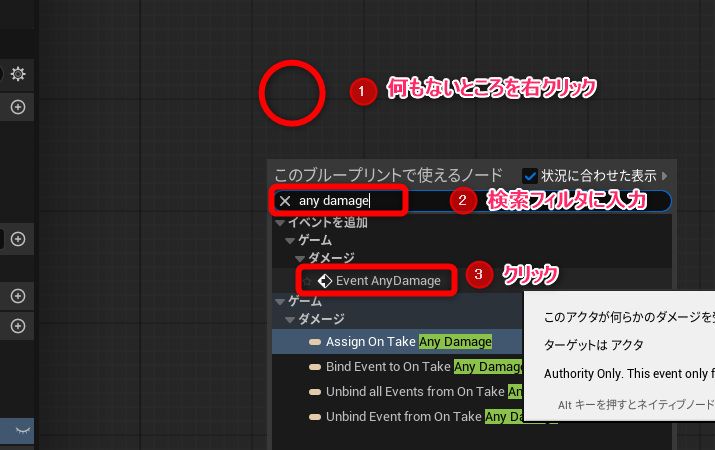The width and height of the screenshot is (715, 450).
Task: Click the topmost plus icon under the gear
Action: pyautogui.click(x=18, y=106)
